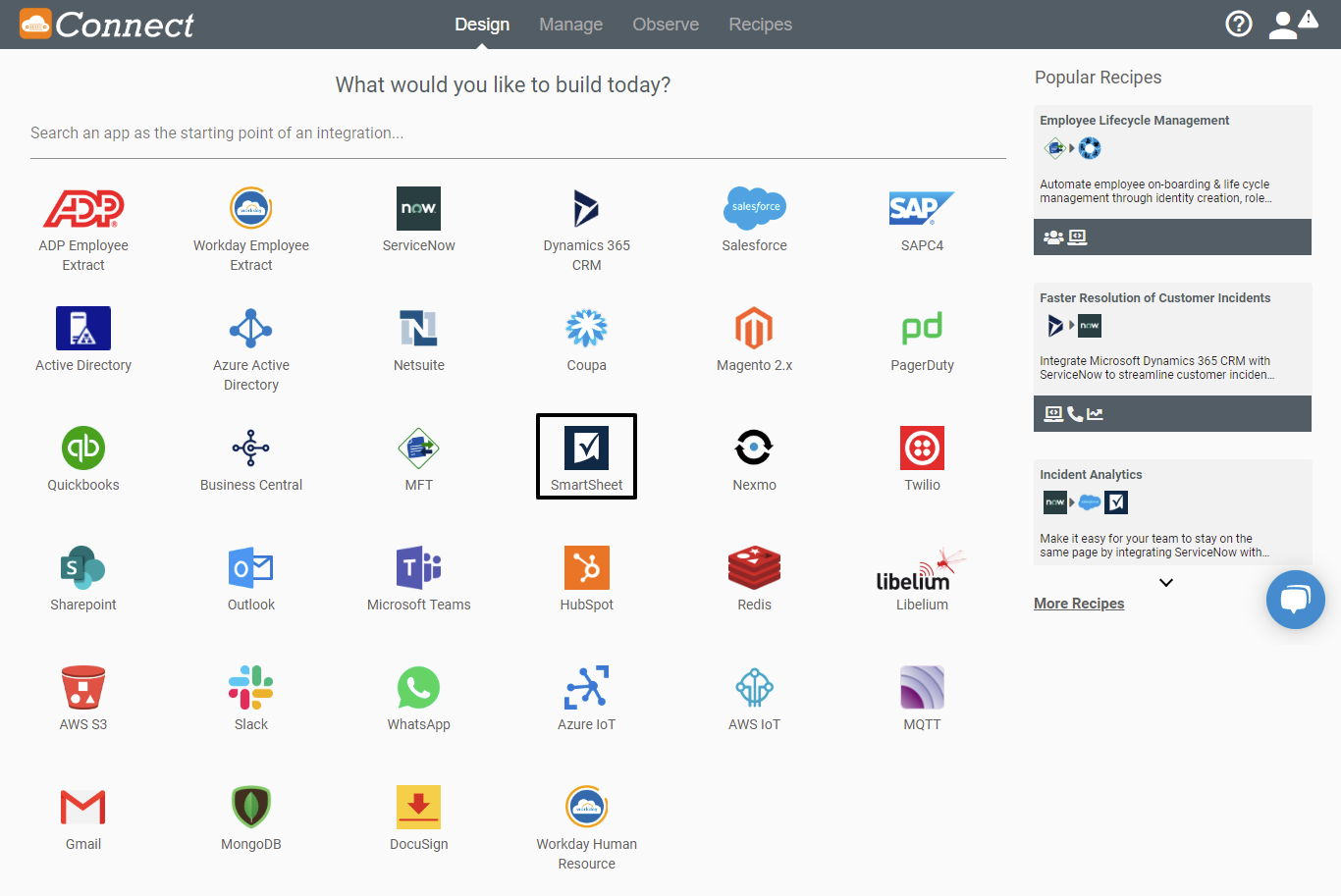1341x896 pixels.
Task: Open the Slack app icon
Action: [x=251, y=687]
